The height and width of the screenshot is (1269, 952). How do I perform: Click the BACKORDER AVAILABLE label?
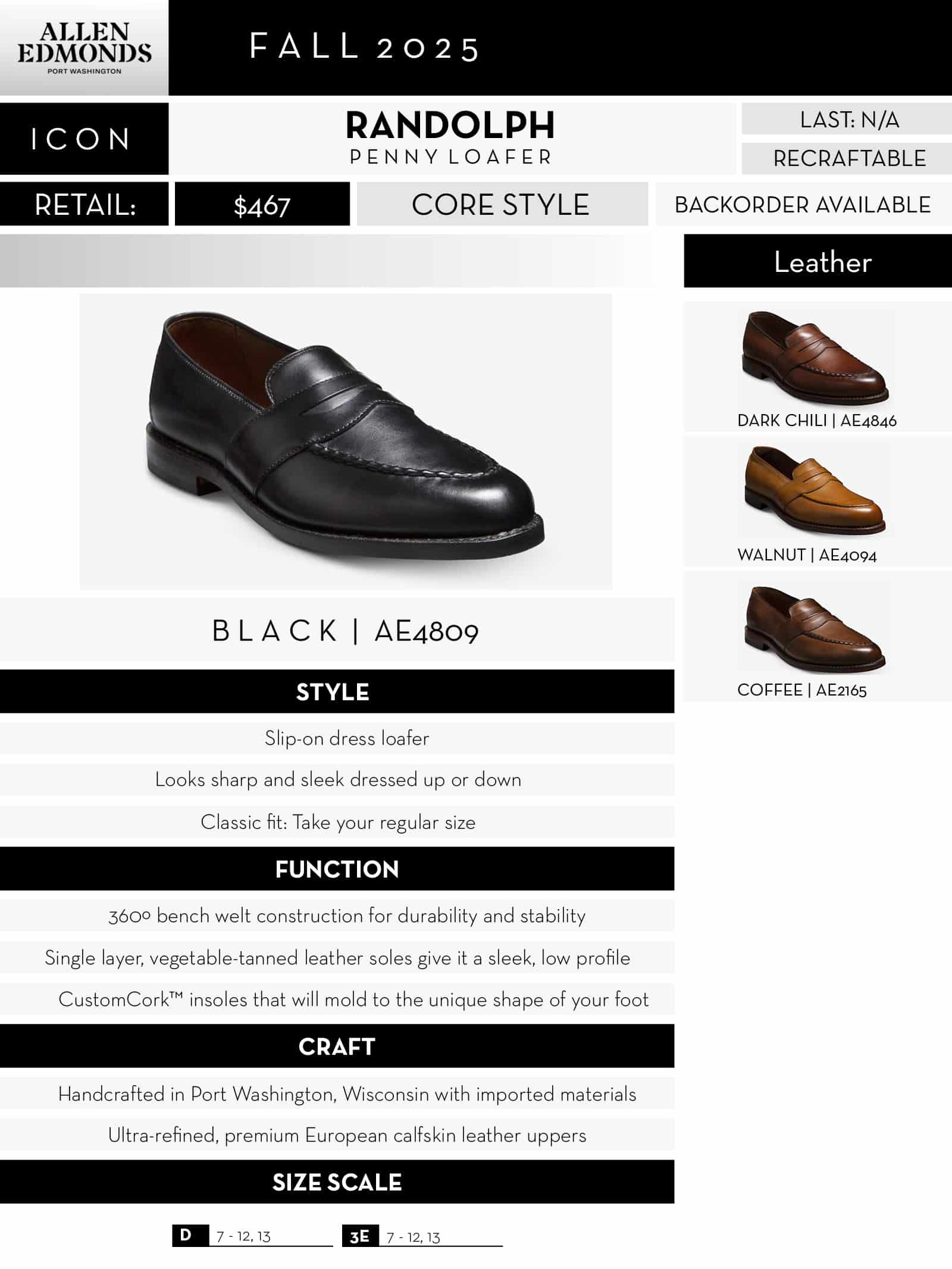[803, 205]
